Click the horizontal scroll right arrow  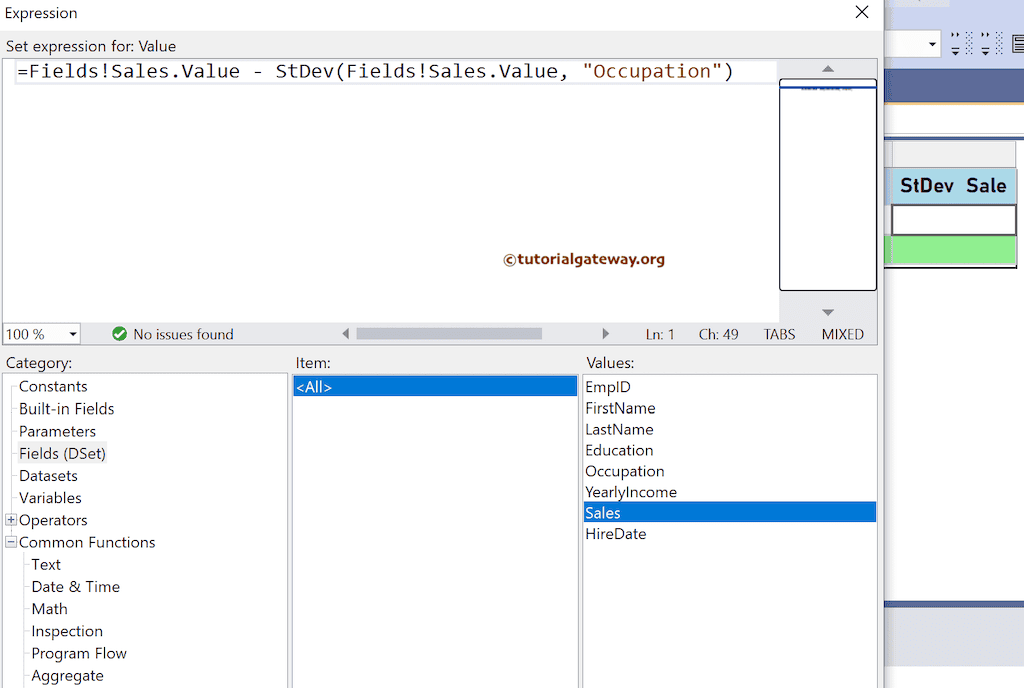click(x=605, y=334)
